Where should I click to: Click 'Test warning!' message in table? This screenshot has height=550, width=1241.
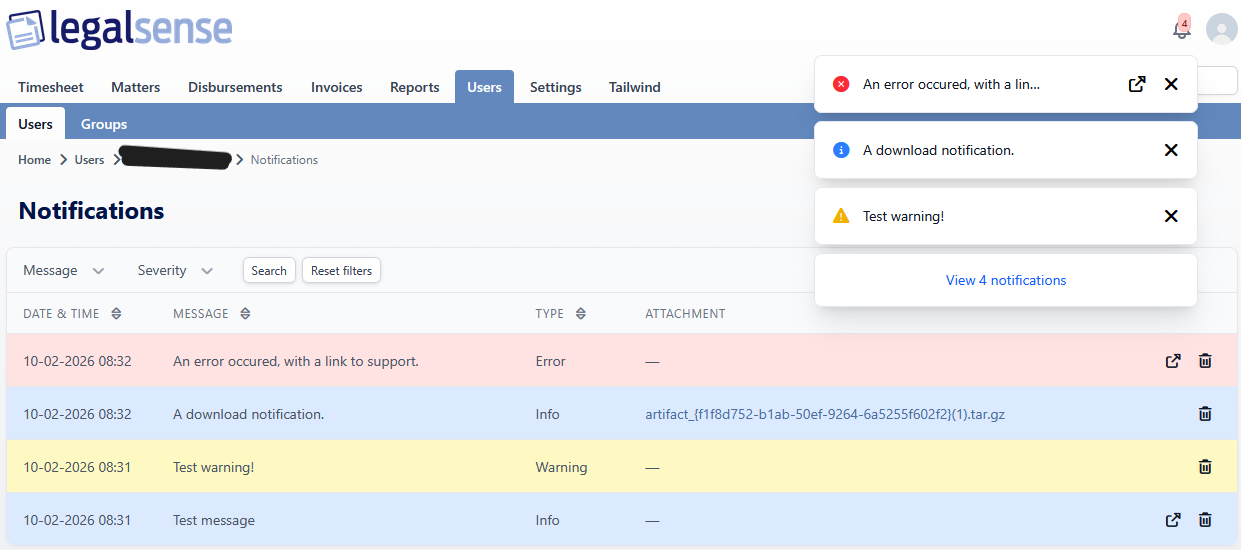click(x=214, y=467)
